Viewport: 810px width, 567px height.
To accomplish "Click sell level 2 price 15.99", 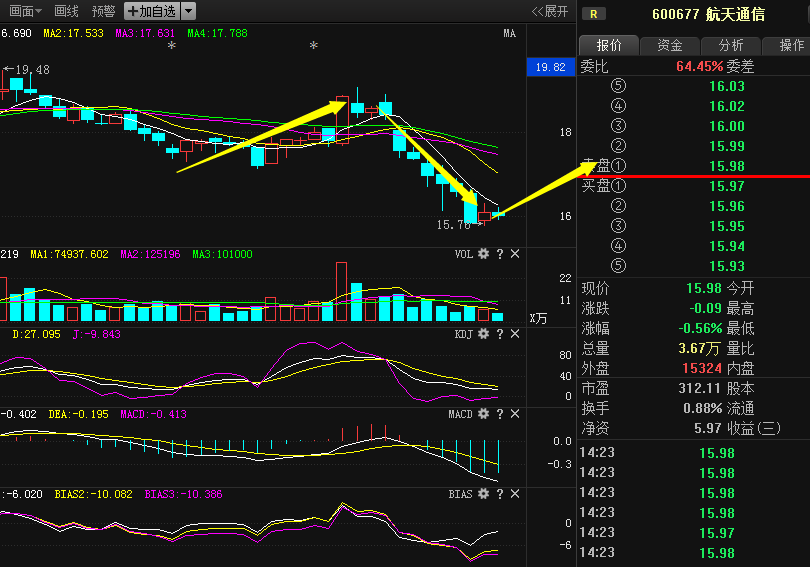I will point(727,146).
